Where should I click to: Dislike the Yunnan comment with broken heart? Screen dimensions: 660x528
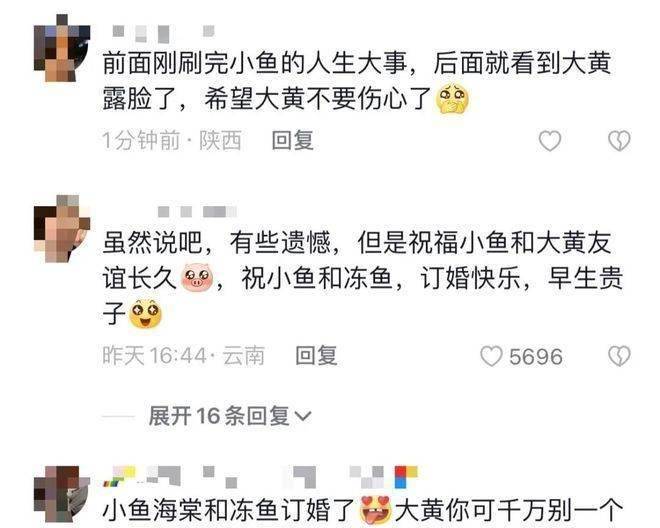619,356
